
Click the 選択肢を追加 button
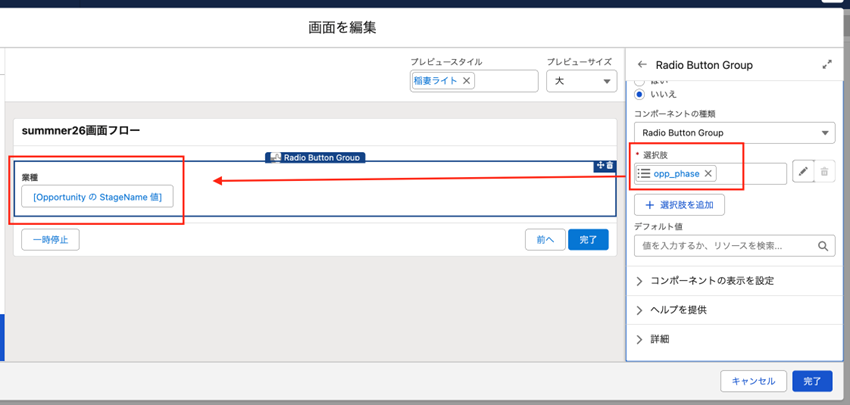pos(679,205)
